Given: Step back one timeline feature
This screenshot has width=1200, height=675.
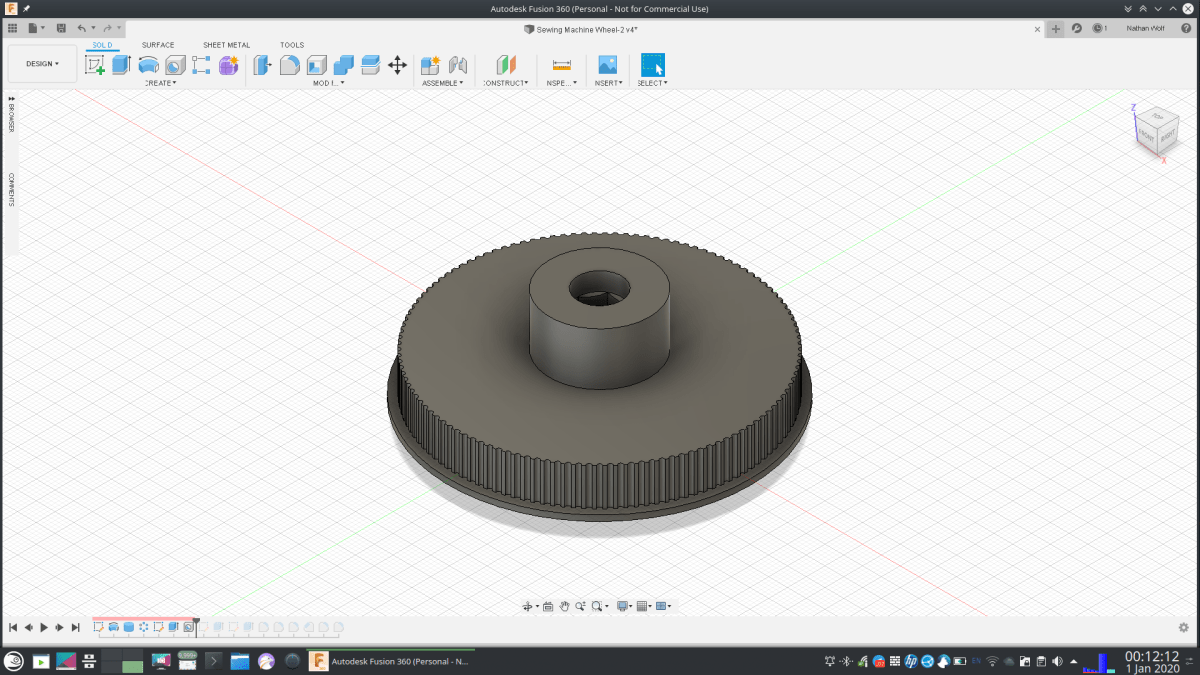Looking at the screenshot, I should tap(29, 627).
